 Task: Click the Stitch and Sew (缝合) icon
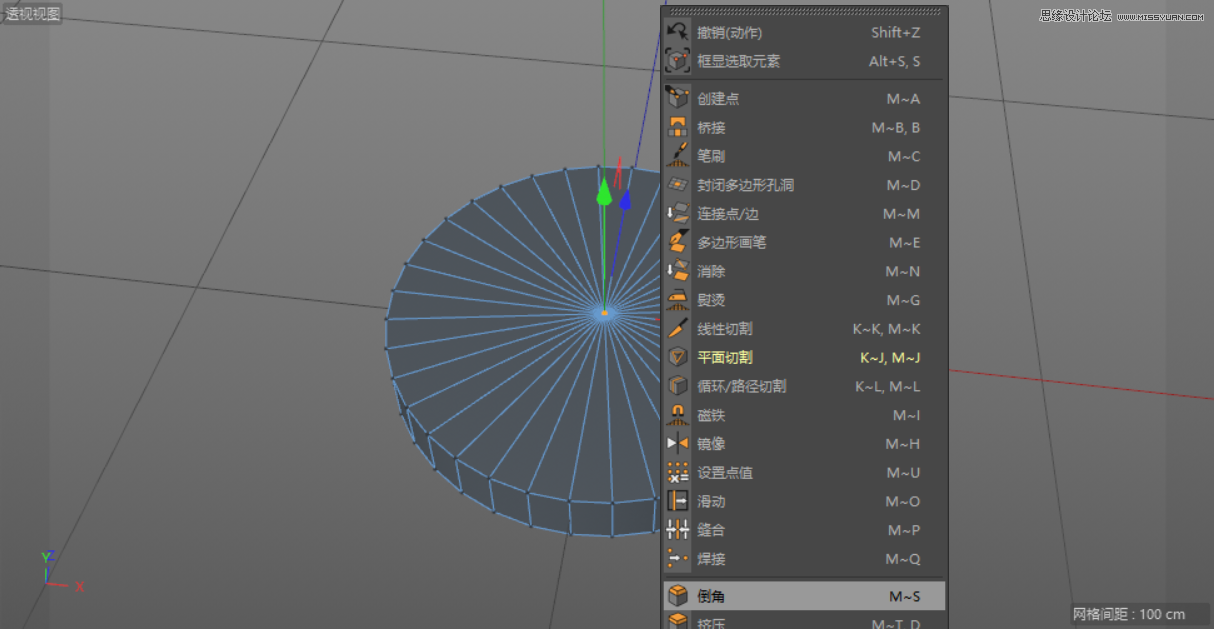[x=678, y=530]
